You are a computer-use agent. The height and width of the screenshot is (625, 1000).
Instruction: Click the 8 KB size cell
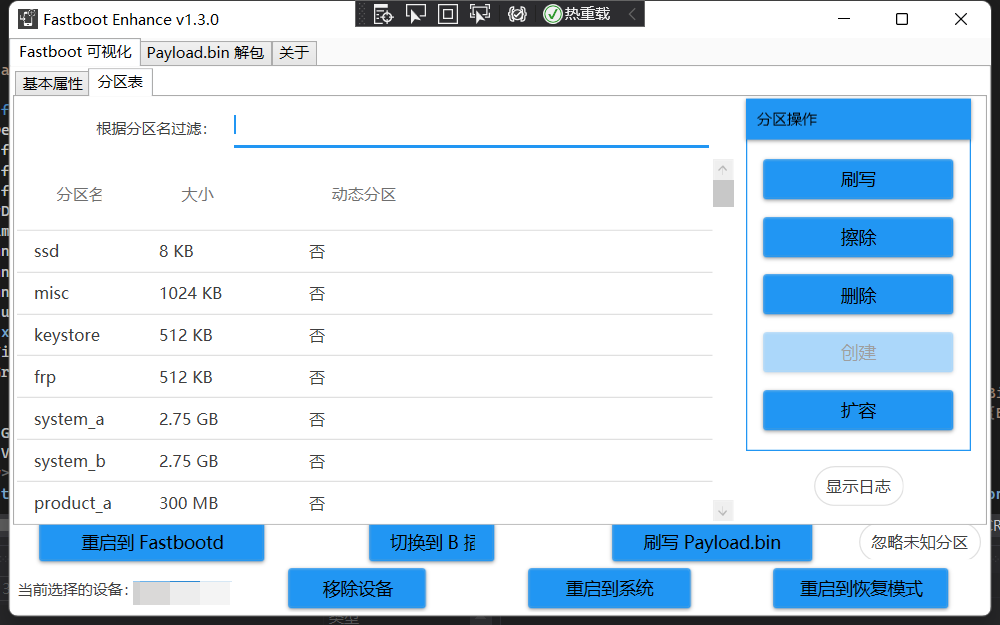pos(176,251)
